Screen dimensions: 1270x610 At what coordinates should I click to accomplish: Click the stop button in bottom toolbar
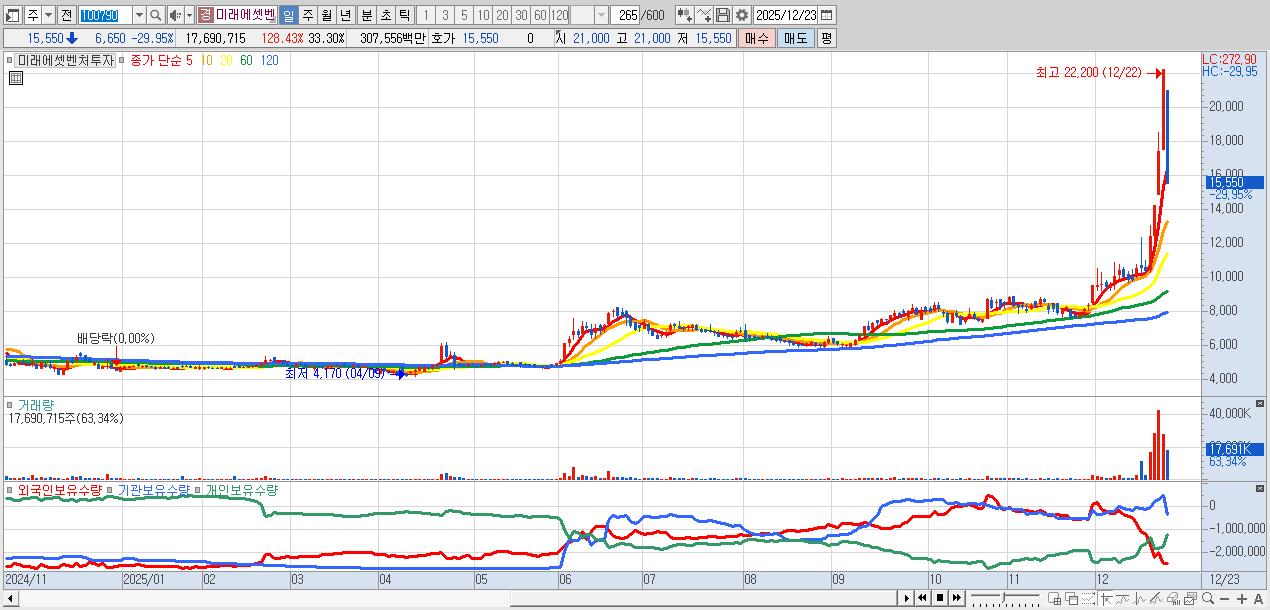940,598
